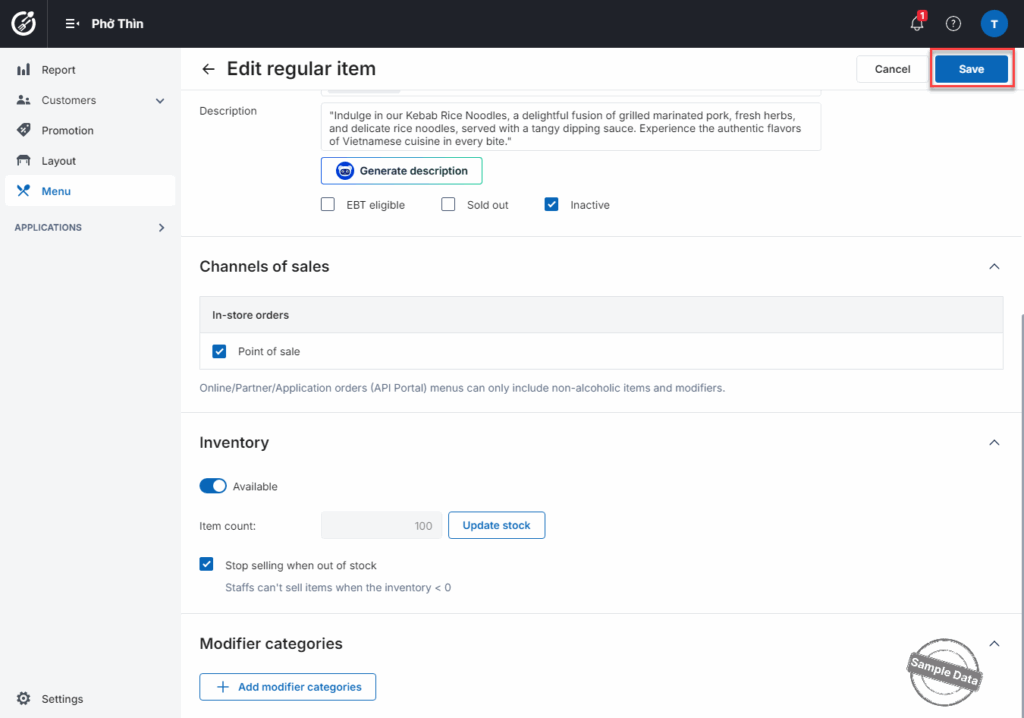Open Settings from the gear icon
The image size is (1024, 718).
coord(24,699)
